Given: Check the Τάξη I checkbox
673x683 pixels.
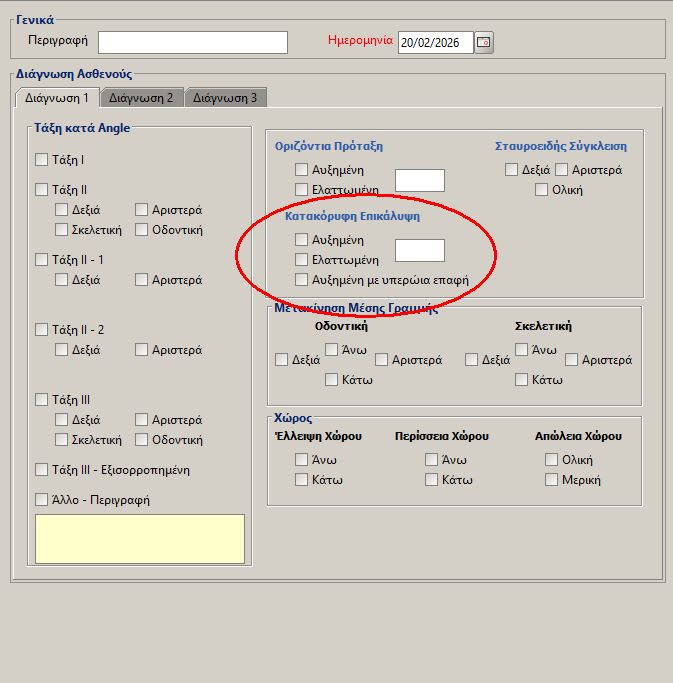Looking at the screenshot, I should pyautogui.click(x=42, y=160).
